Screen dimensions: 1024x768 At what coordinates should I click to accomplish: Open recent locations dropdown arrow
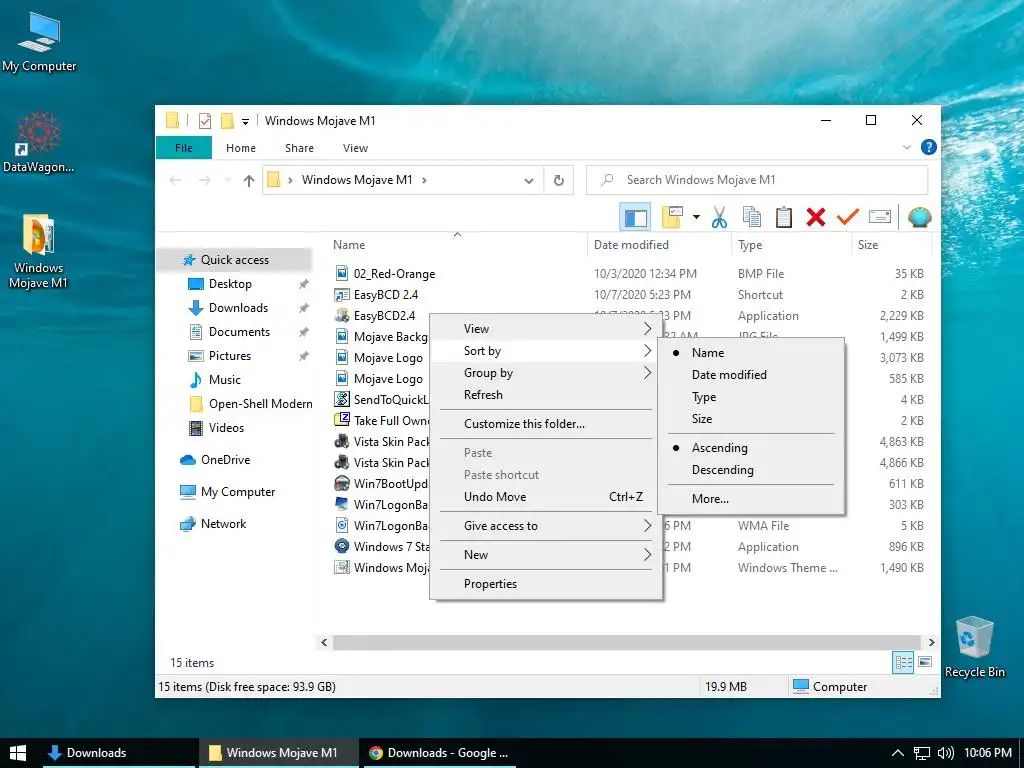[228, 180]
